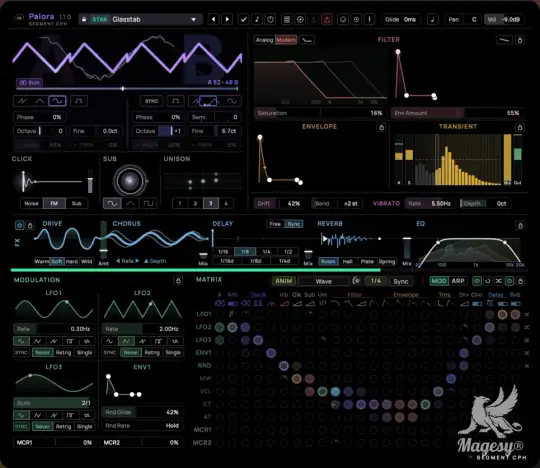The image size is (540, 468).
Task: Click the checkmark icon in top toolbar
Action: click(x=243, y=19)
